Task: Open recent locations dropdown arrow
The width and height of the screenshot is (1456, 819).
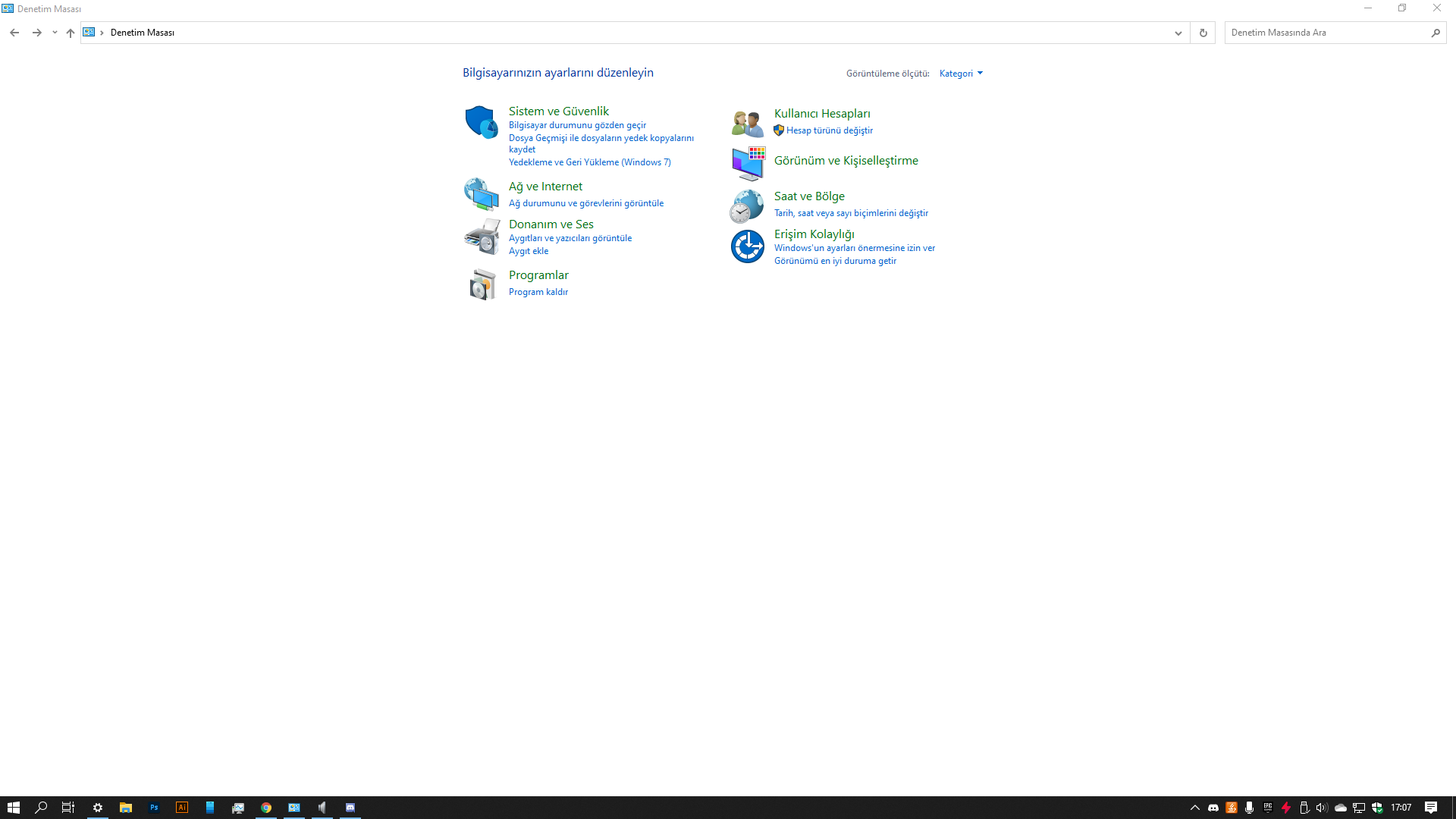Action: (x=55, y=33)
